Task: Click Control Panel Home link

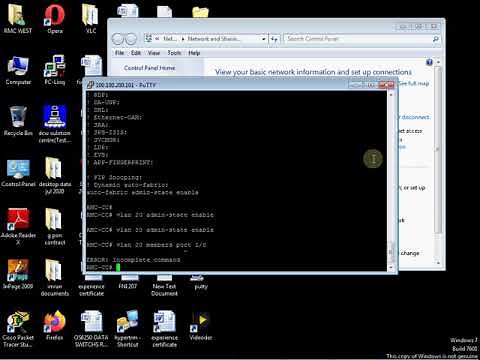Action: tap(150, 68)
